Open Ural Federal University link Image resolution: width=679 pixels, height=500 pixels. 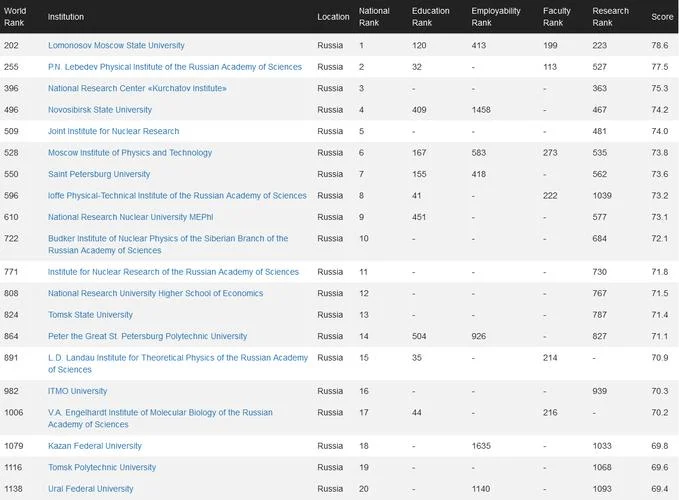[91, 489]
